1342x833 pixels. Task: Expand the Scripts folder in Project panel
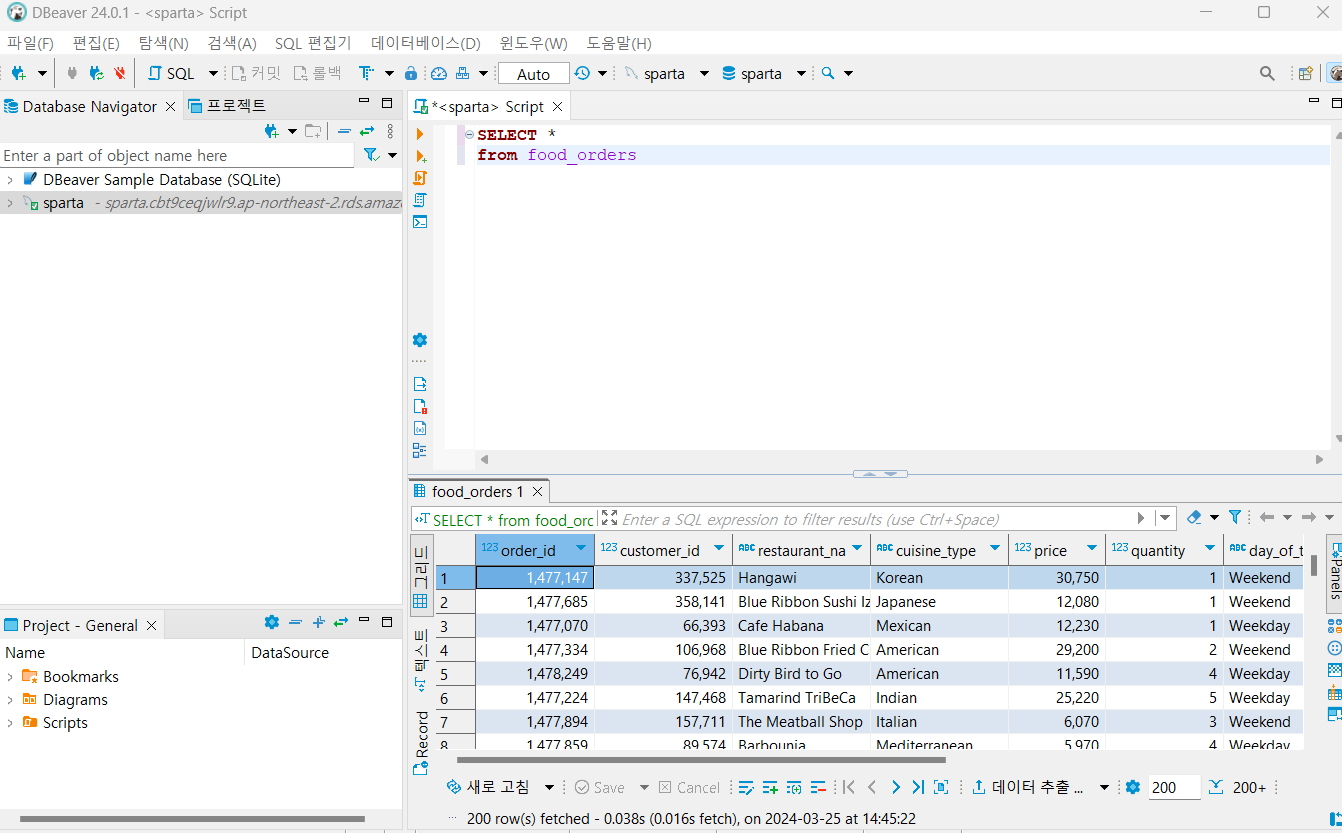(x=10, y=723)
